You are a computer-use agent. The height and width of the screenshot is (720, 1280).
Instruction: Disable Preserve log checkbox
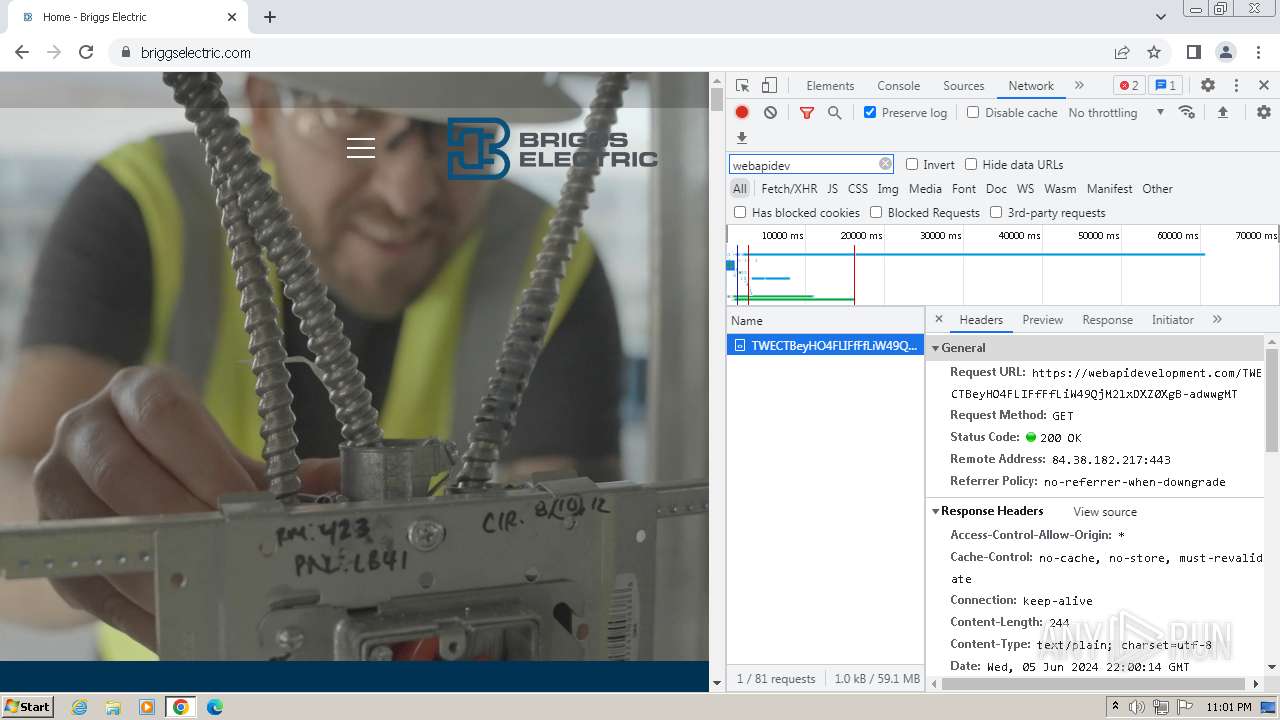click(870, 112)
